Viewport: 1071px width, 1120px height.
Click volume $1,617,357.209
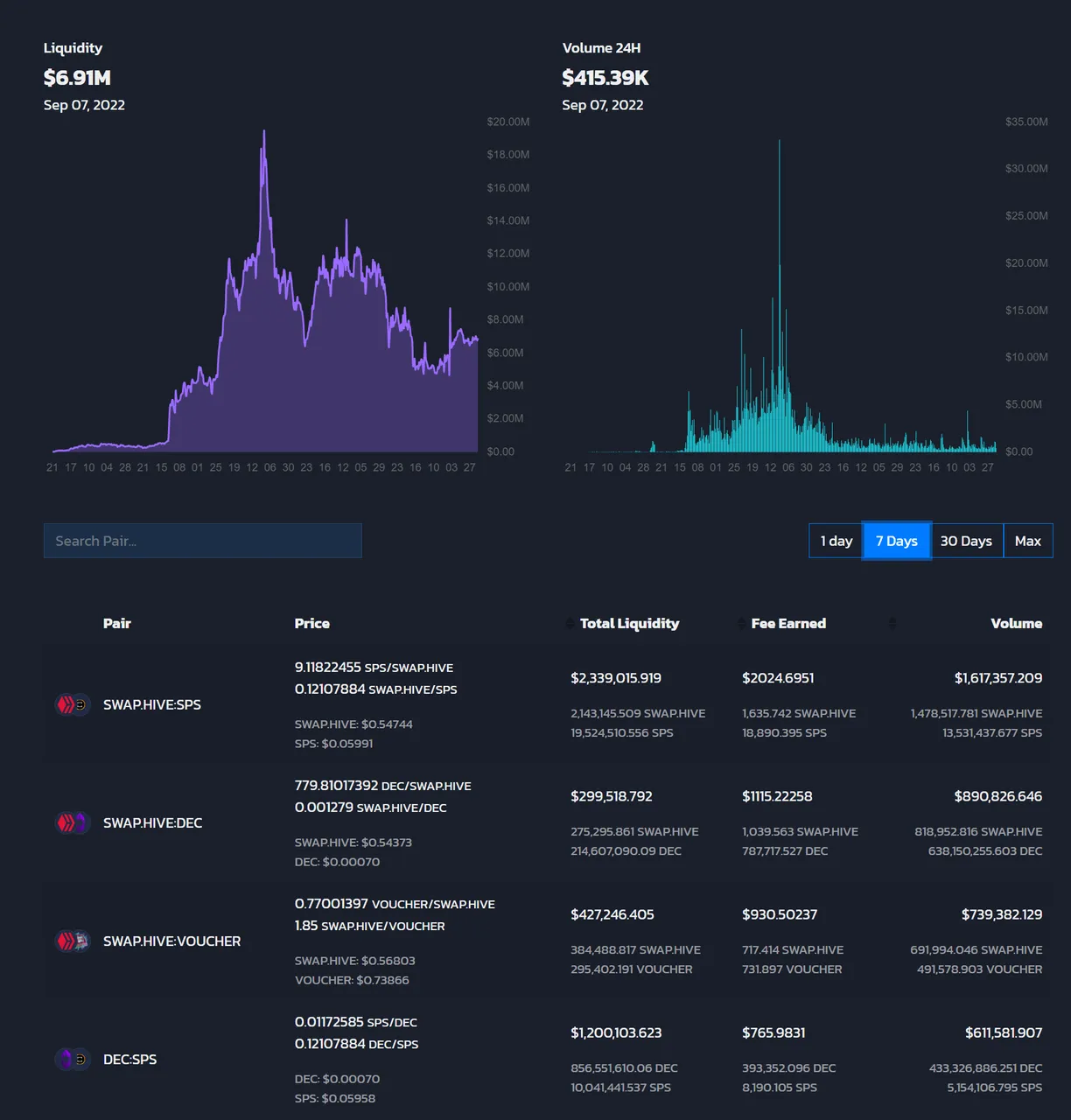point(998,678)
